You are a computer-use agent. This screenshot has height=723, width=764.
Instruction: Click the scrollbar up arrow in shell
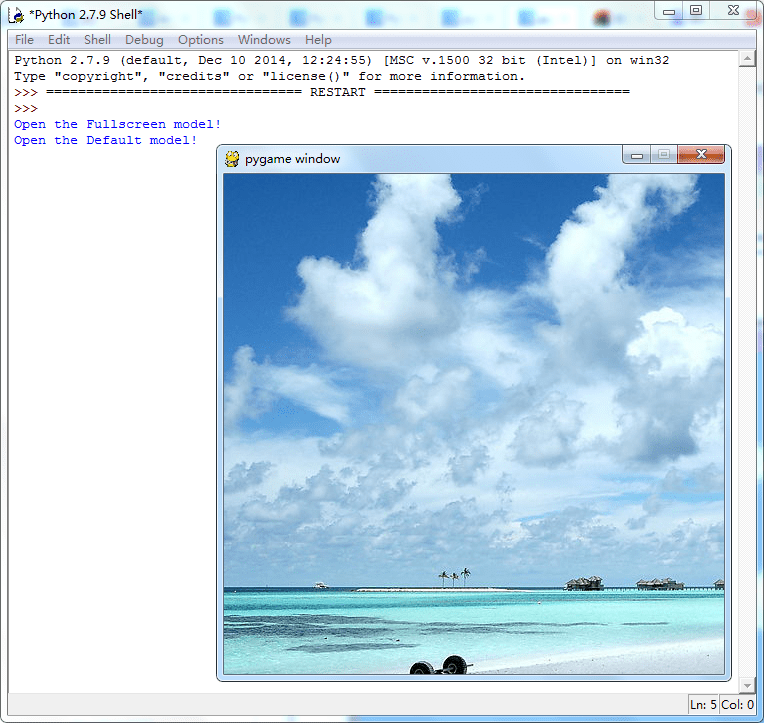pyautogui.click(x=747, y=60)
